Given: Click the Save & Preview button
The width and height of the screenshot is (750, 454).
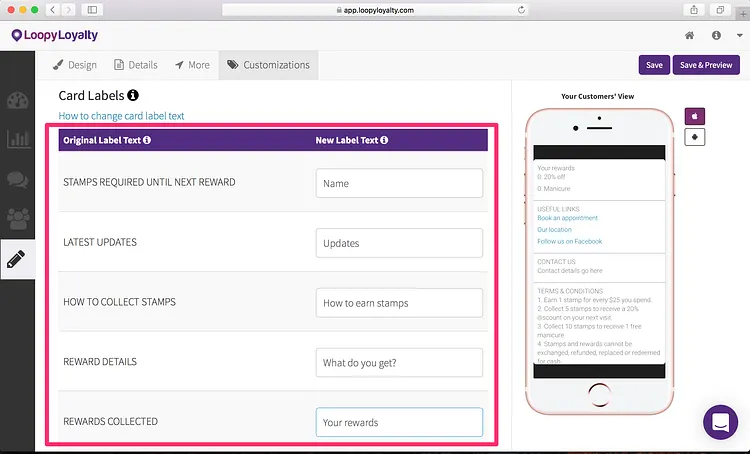Looking at the screenshot, I should click(706, 65).
